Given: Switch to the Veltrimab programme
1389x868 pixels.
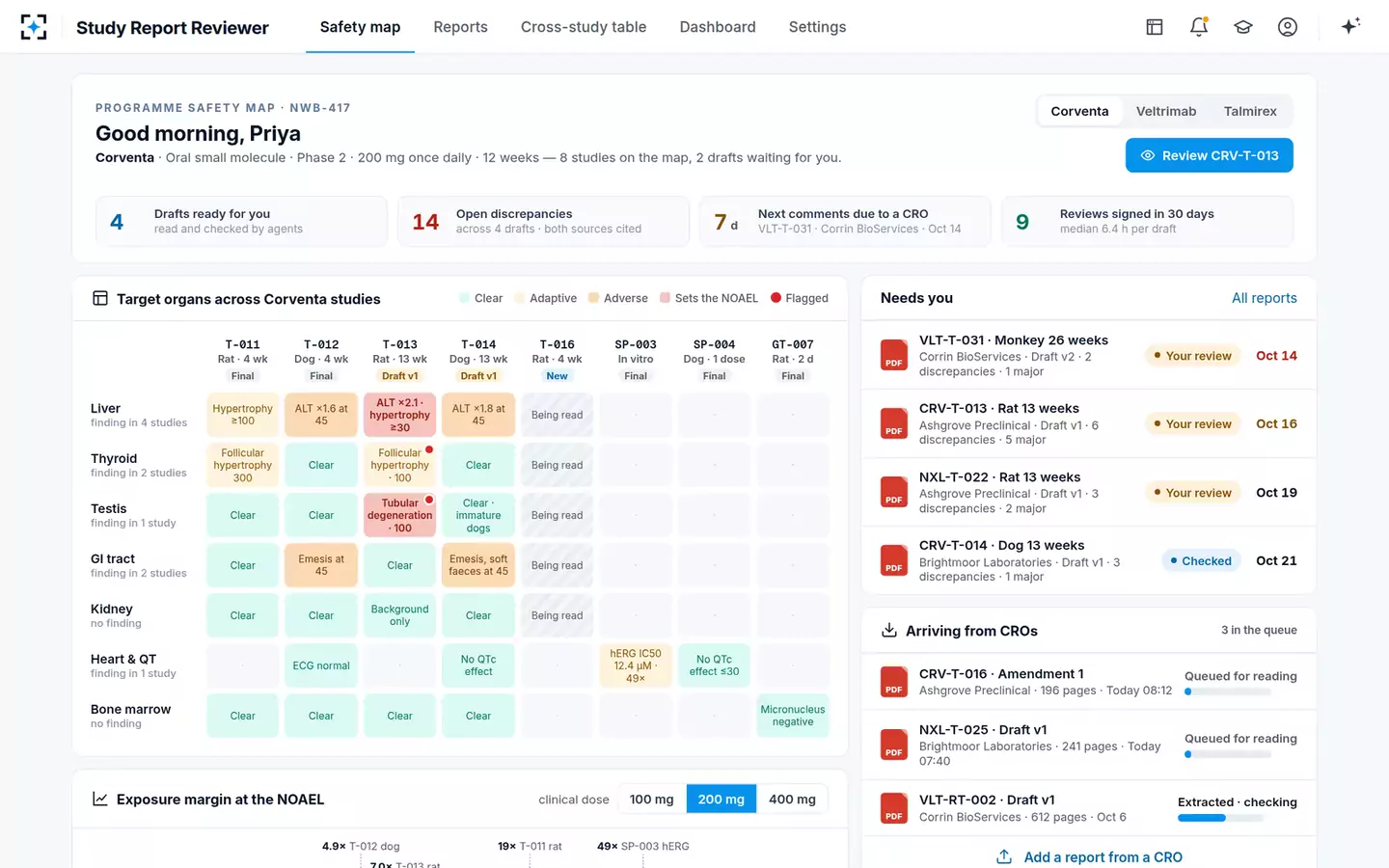Looking at the screenshot, I should pos(1166,111).
